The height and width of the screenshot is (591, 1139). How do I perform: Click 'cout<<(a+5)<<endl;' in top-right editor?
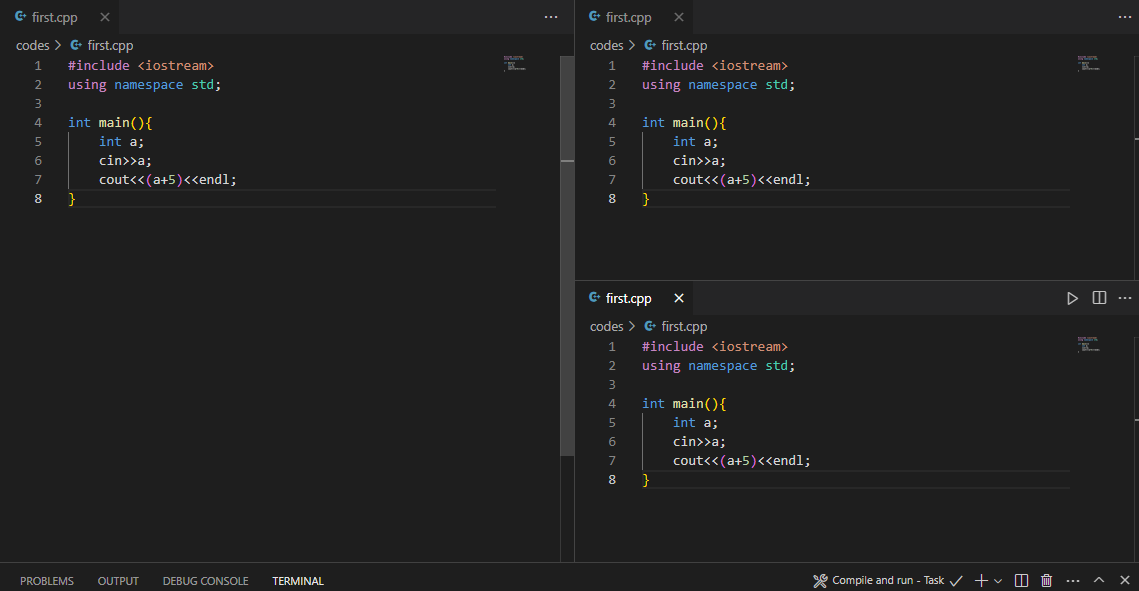[742, 179]
